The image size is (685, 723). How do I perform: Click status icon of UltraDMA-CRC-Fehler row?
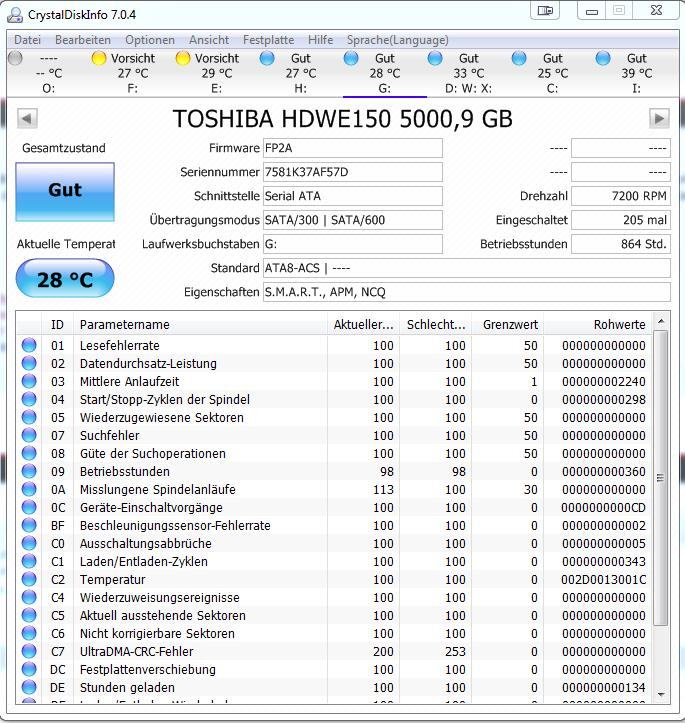pos(29,651)
